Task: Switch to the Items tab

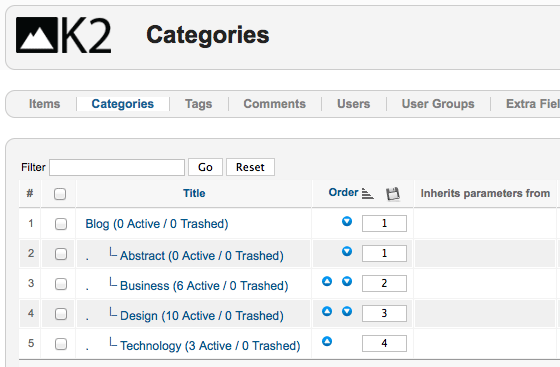Action: coord(44,104)
